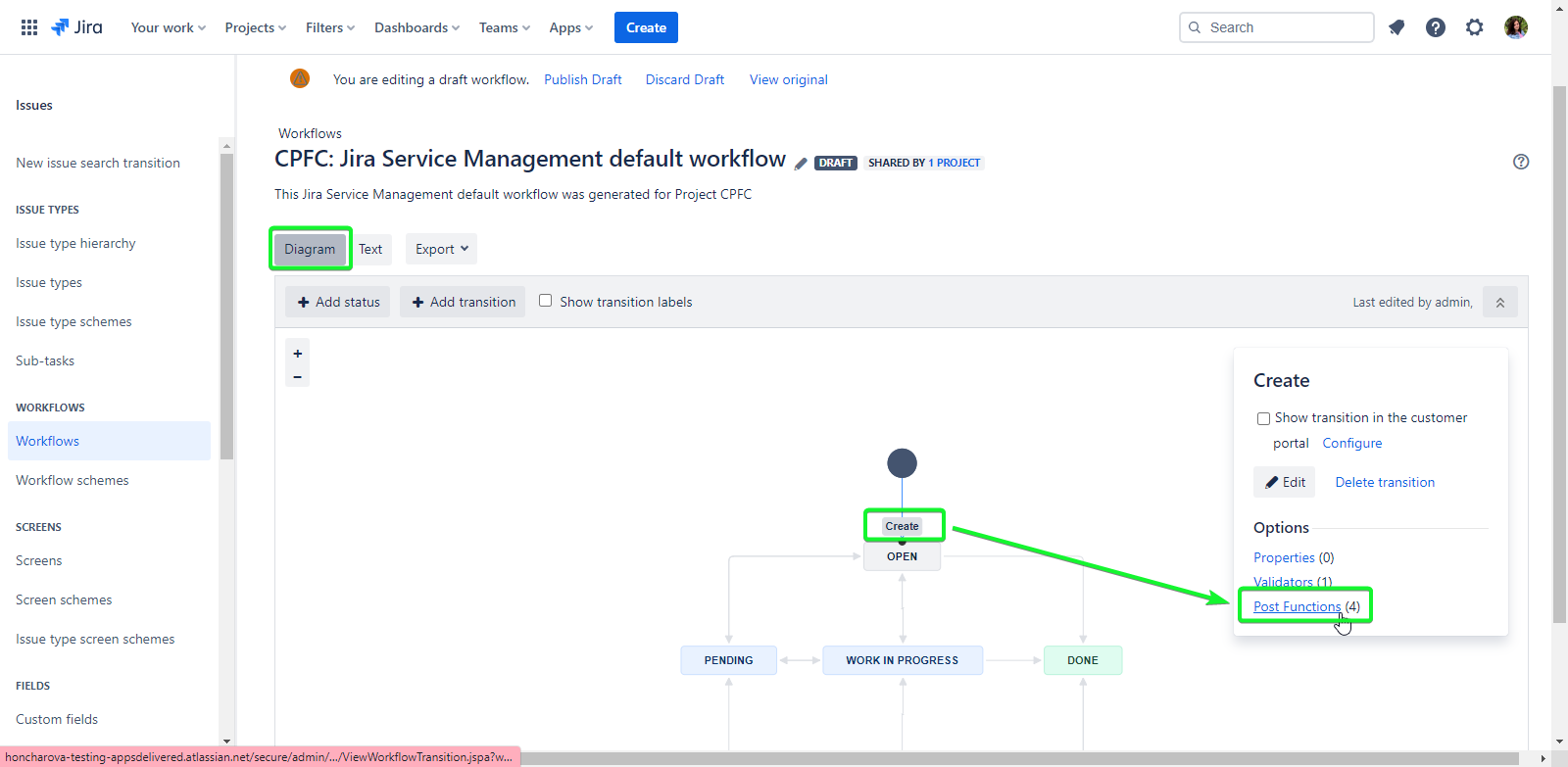Image resolution: width=1568 pixels, height=767 pixels.
Task: Open the app switcher grid icon
Action: 29,27
